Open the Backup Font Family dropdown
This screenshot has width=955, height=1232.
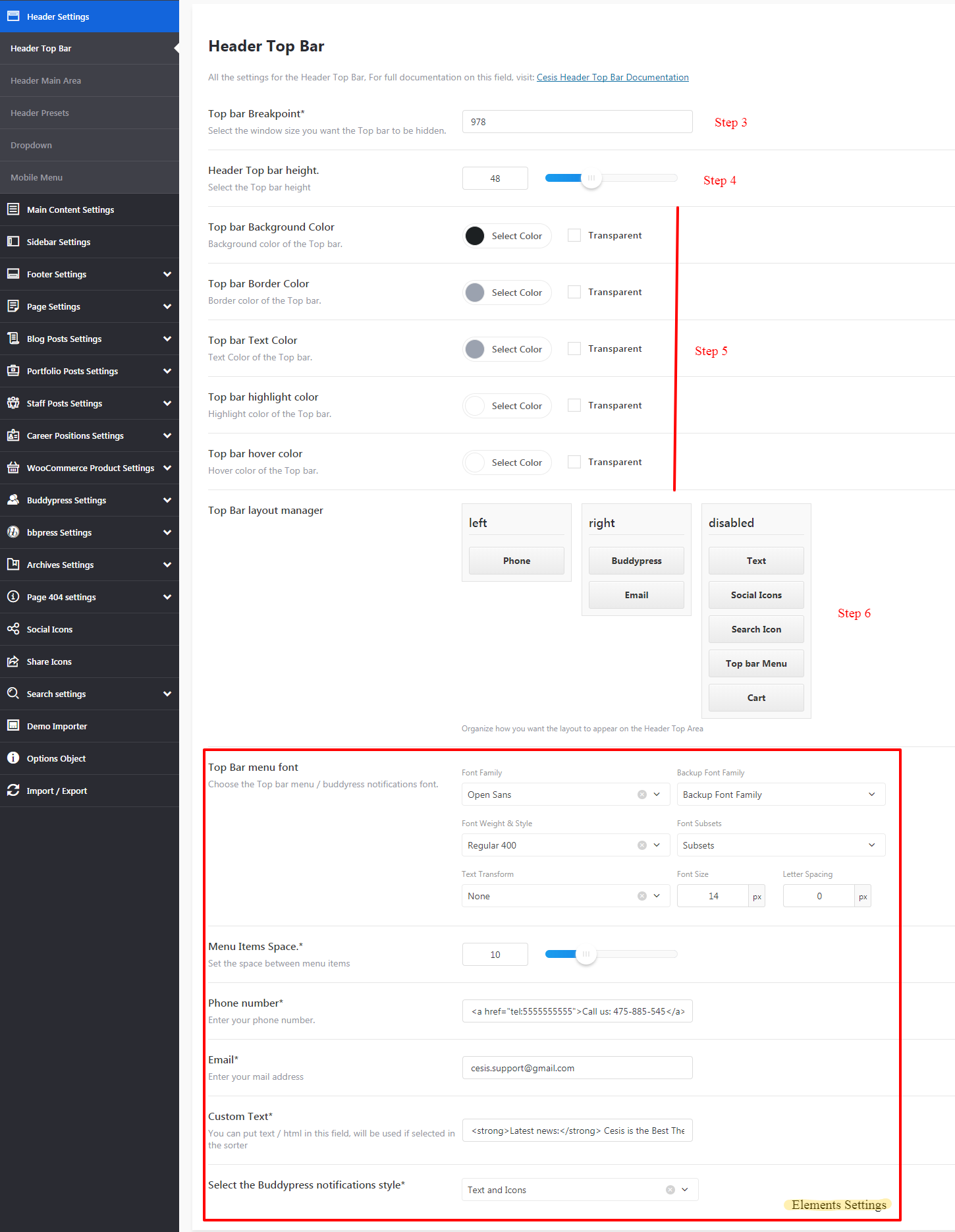click(x=780, y=795)
